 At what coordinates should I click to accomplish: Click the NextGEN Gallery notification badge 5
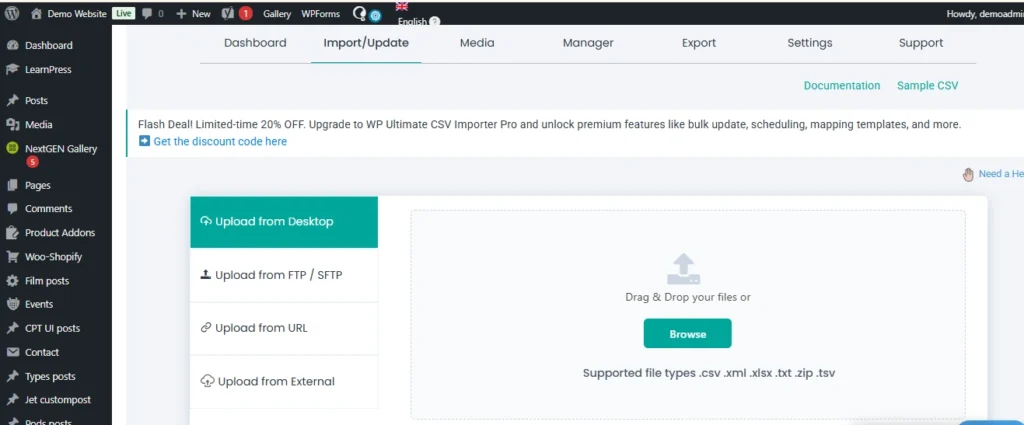coord(32,162)
